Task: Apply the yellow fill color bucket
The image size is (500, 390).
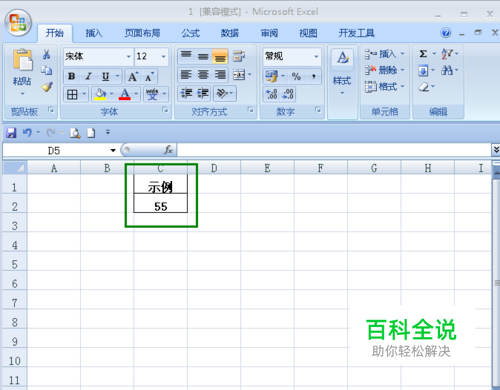Action: pos(100,94)
